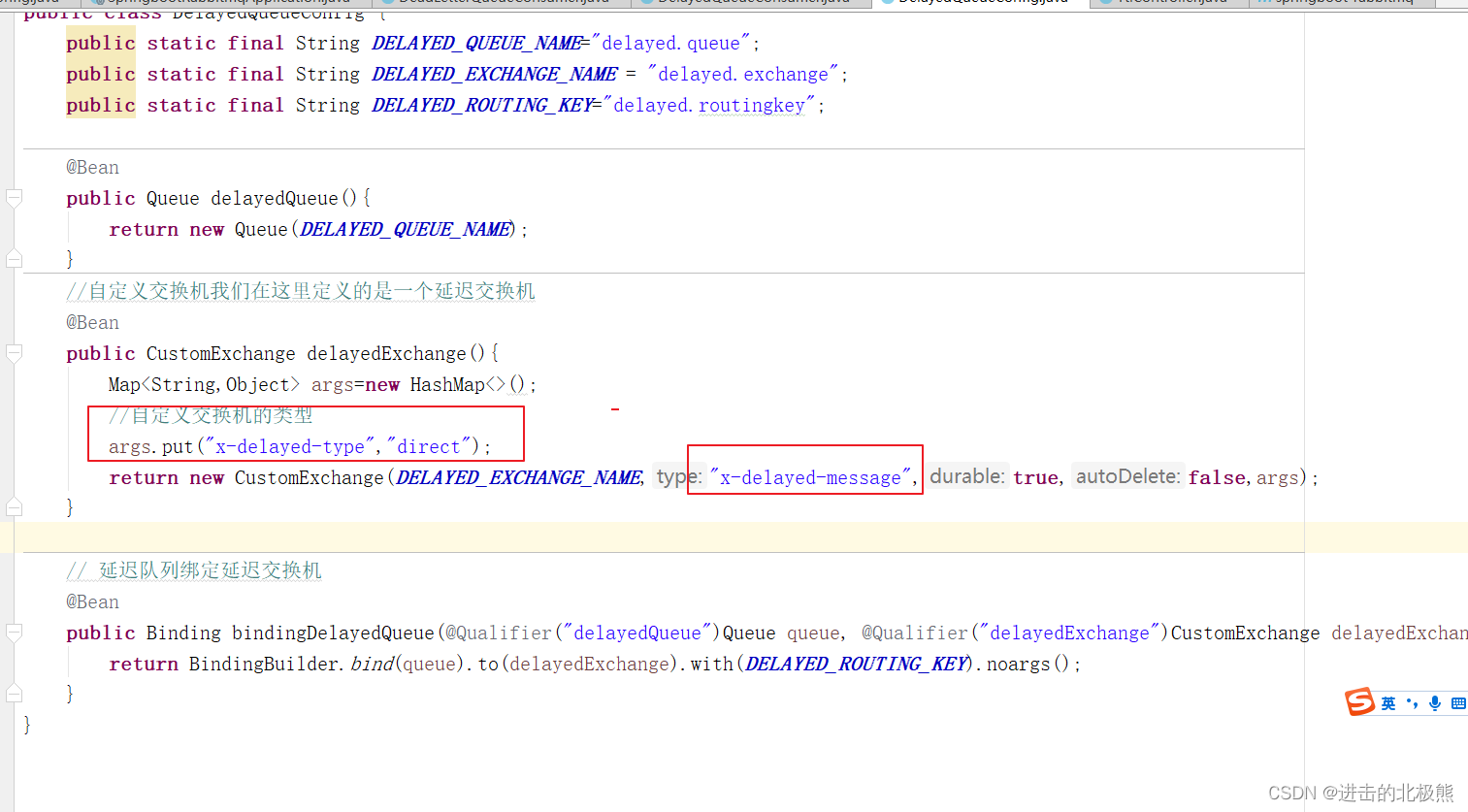Click the "delayed.routingkey" string literal
The height and width of the screenshot is (812, 1468).
coord(709,105)
